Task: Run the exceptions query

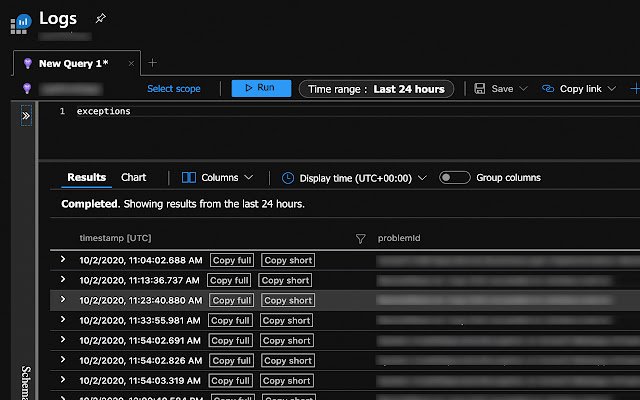Action: [261, 88]
